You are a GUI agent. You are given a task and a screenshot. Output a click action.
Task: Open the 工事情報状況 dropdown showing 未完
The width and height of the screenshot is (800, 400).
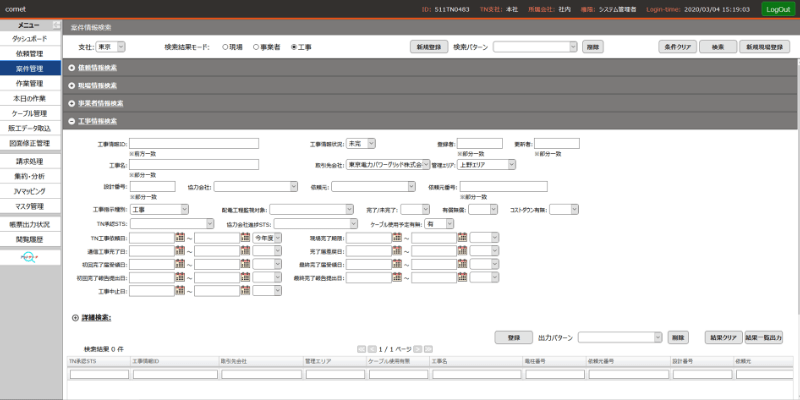361,143
